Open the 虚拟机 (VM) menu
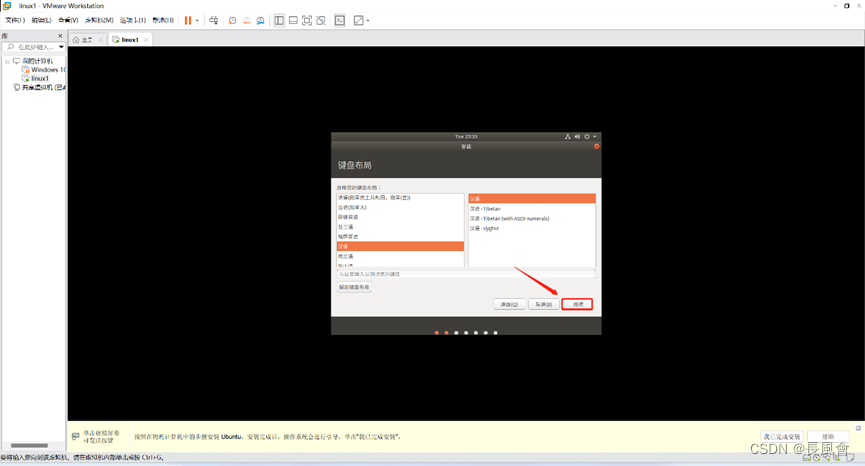The image size is (865, 466). tap(99, 20)
